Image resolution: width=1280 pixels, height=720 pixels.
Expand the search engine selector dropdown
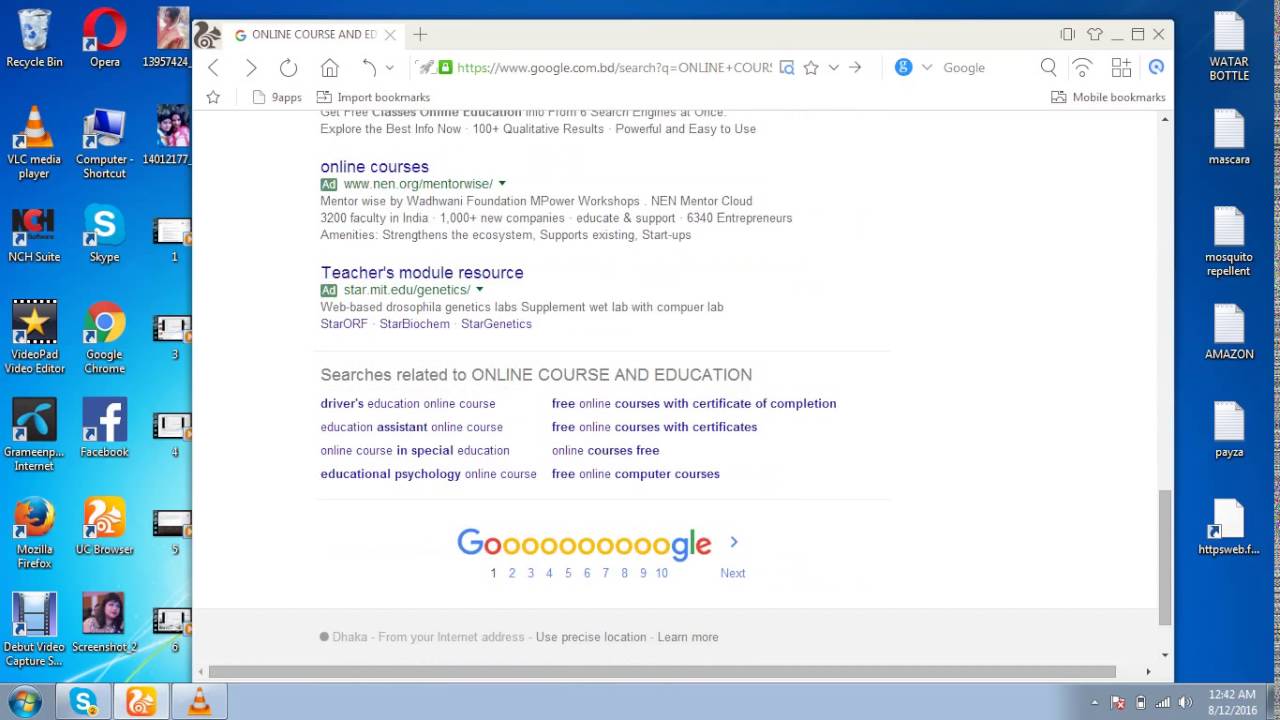point(927,67)
